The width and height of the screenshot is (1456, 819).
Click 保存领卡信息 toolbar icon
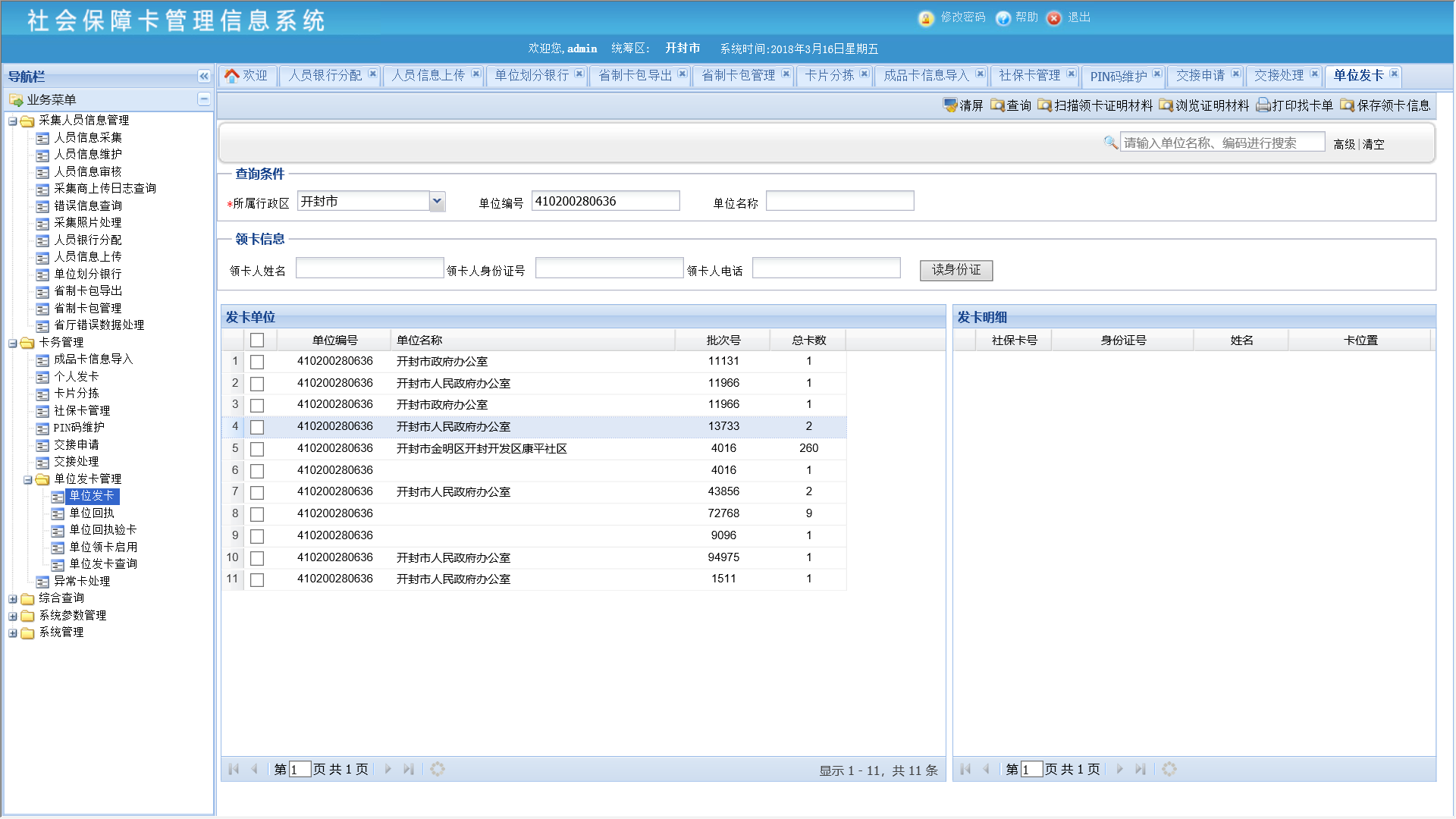pos(1347,105)
